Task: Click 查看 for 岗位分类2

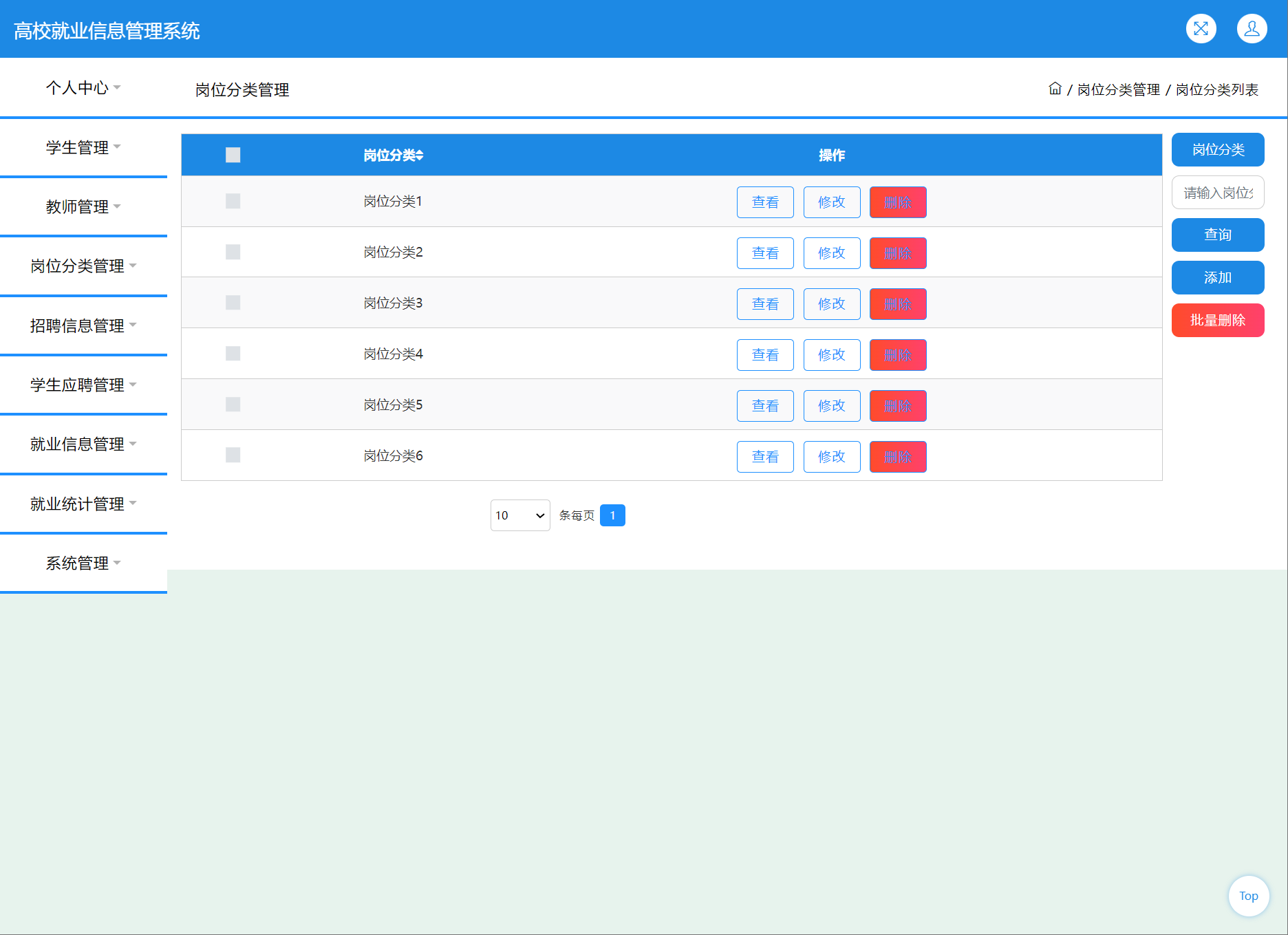Action: [765, 253]
